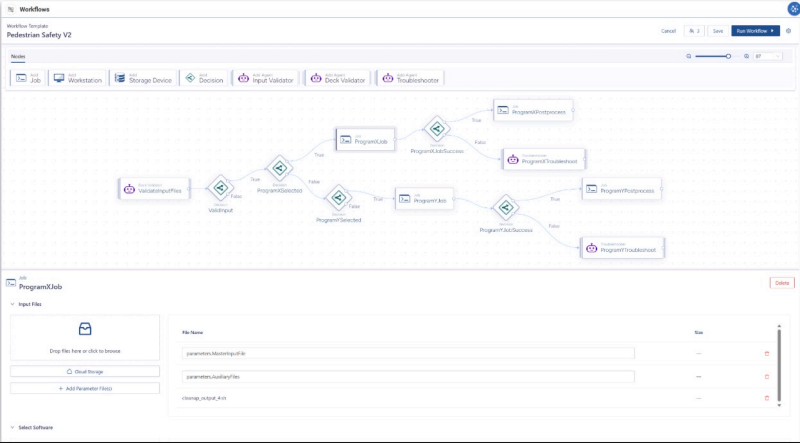
Task: Add a Storage Device node
Action: [x=143, y=78]
